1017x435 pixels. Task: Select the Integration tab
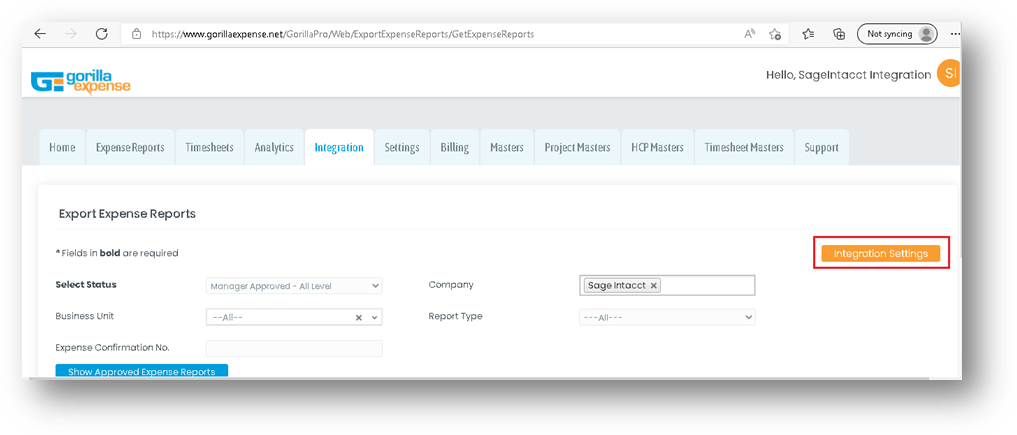tap(339, 147)
